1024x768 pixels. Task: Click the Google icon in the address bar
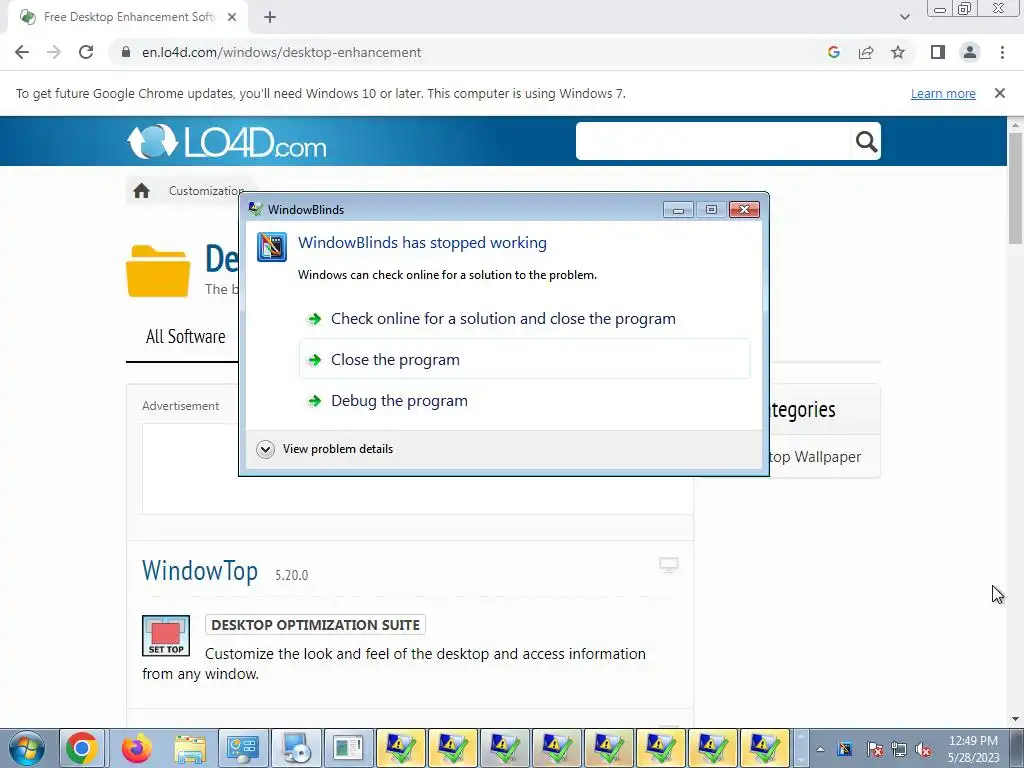[833, 52]
